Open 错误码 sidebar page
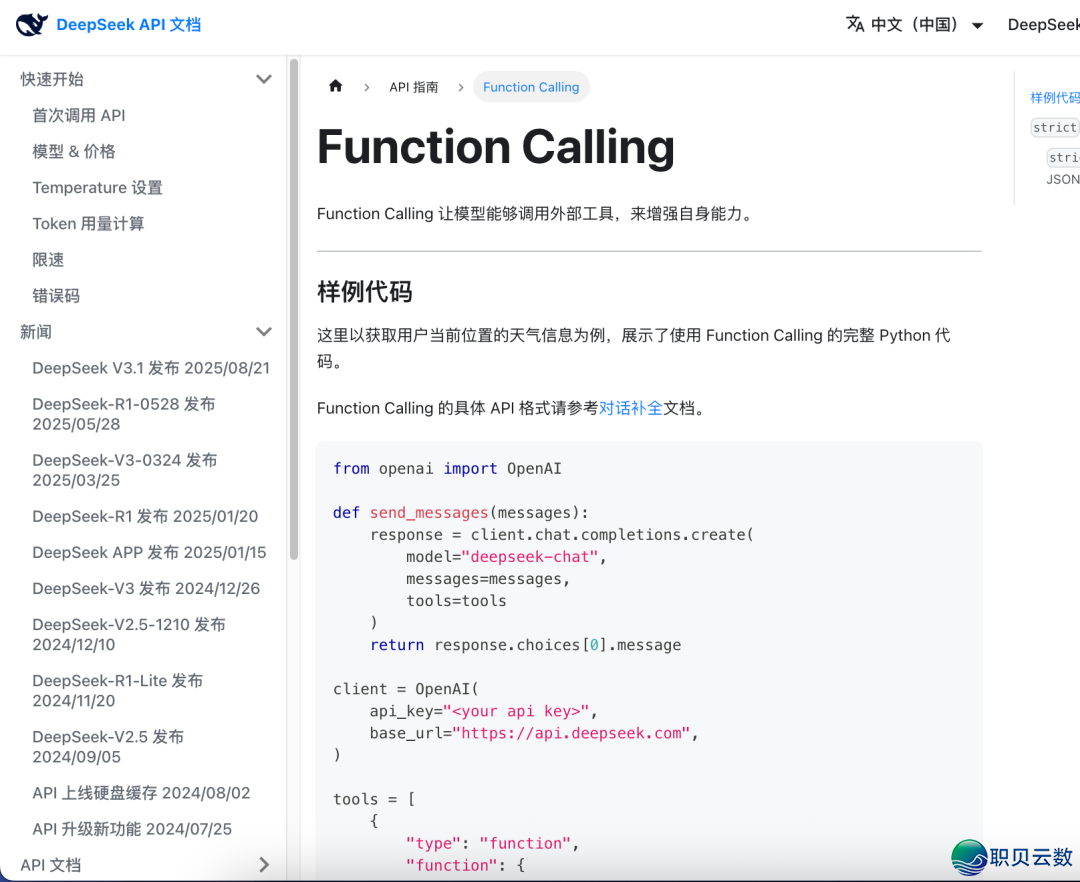The image size is (1080, 882). click(x=56, y=296)
